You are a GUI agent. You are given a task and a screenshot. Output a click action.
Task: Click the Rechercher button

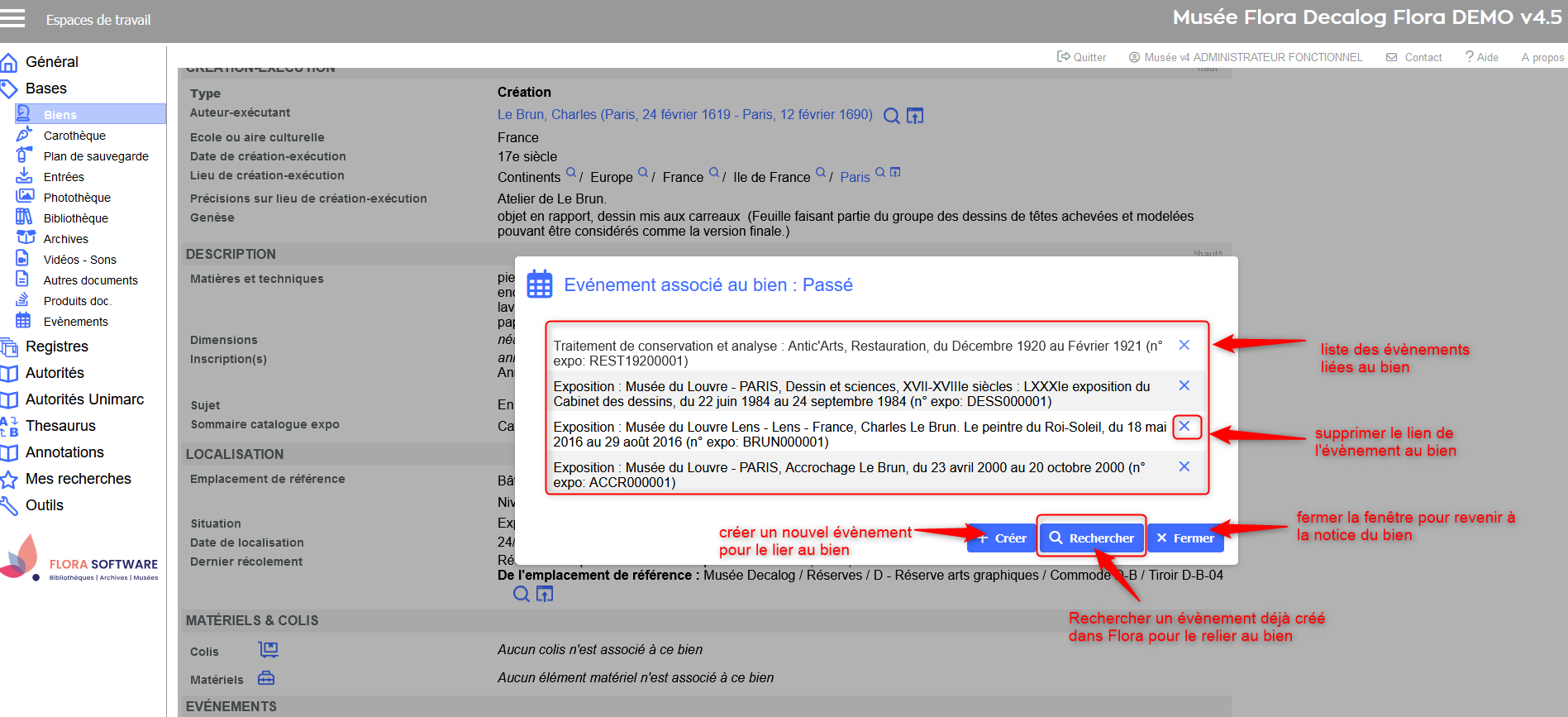(1091, 538)
